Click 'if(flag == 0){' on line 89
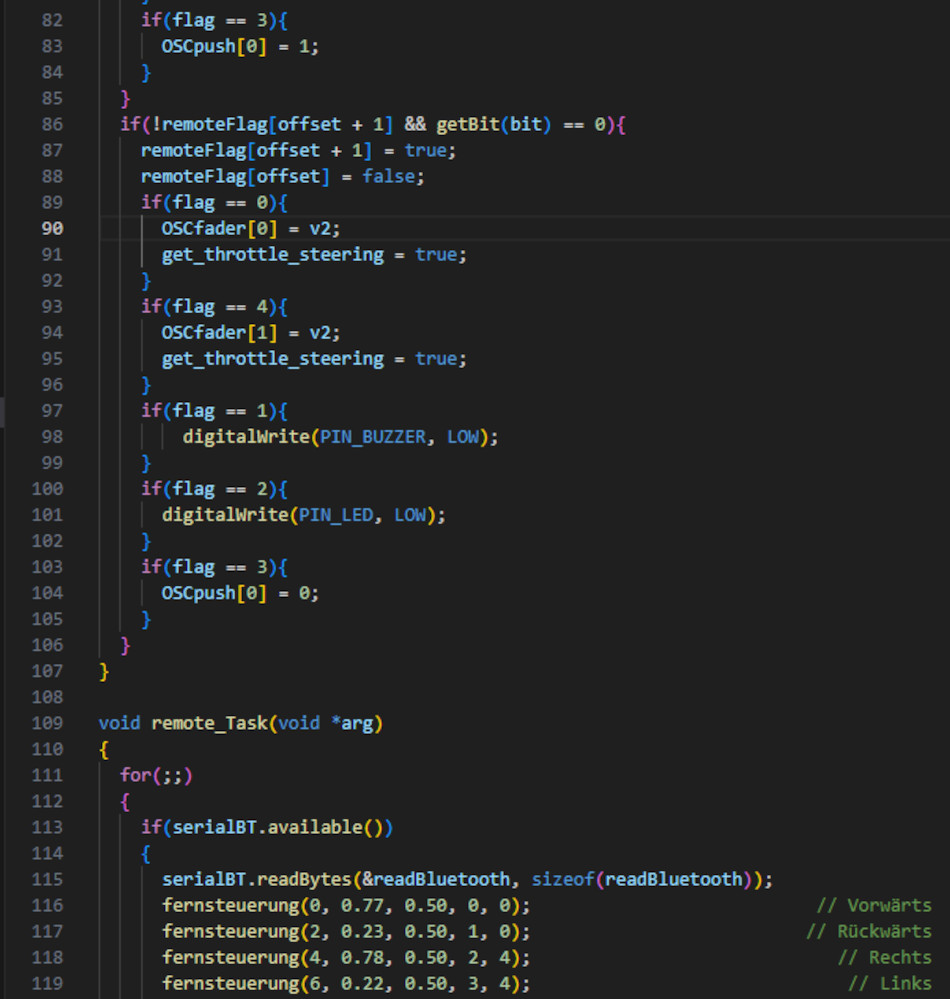The image size is (950, 999). tap(214, 203)
